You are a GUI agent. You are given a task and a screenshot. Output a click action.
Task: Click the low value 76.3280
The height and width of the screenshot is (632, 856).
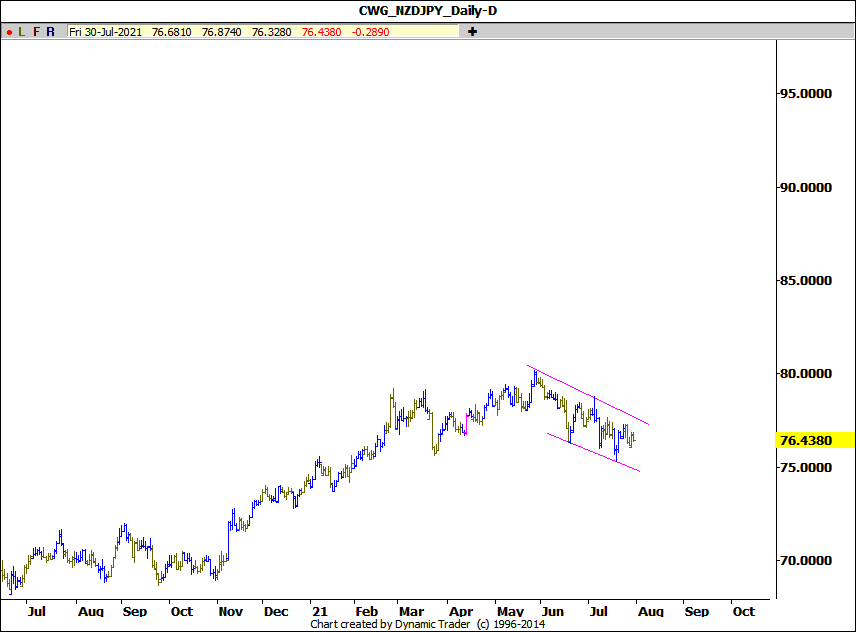point(271,32)
